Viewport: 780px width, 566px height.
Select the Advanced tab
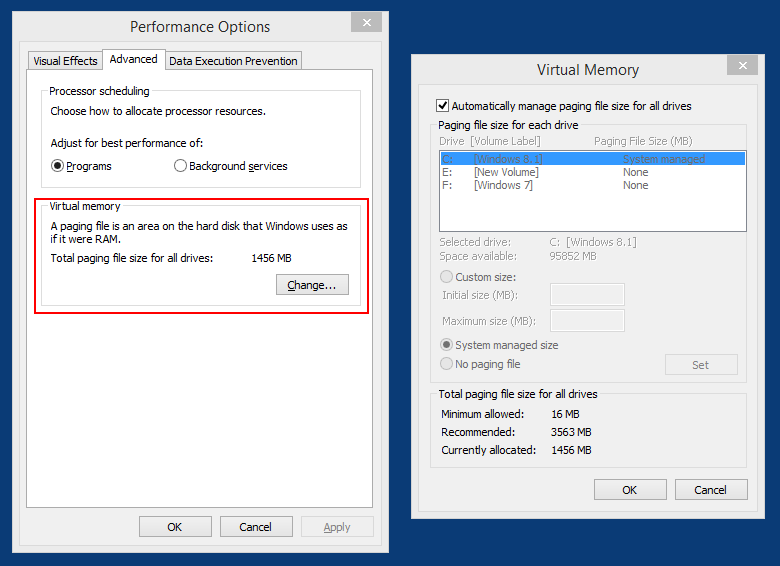click(134, 60)
